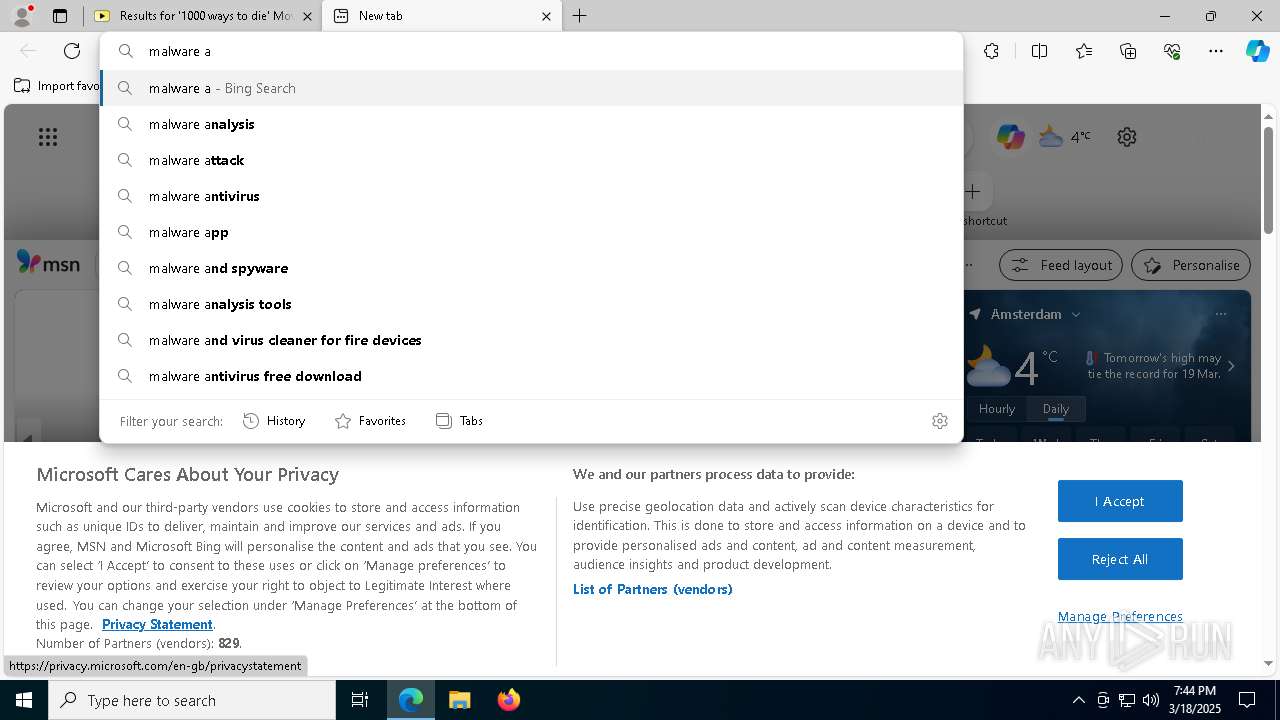
Task: Filter search by Tabs
Action: pyautogui.click(x=460, y=421)
